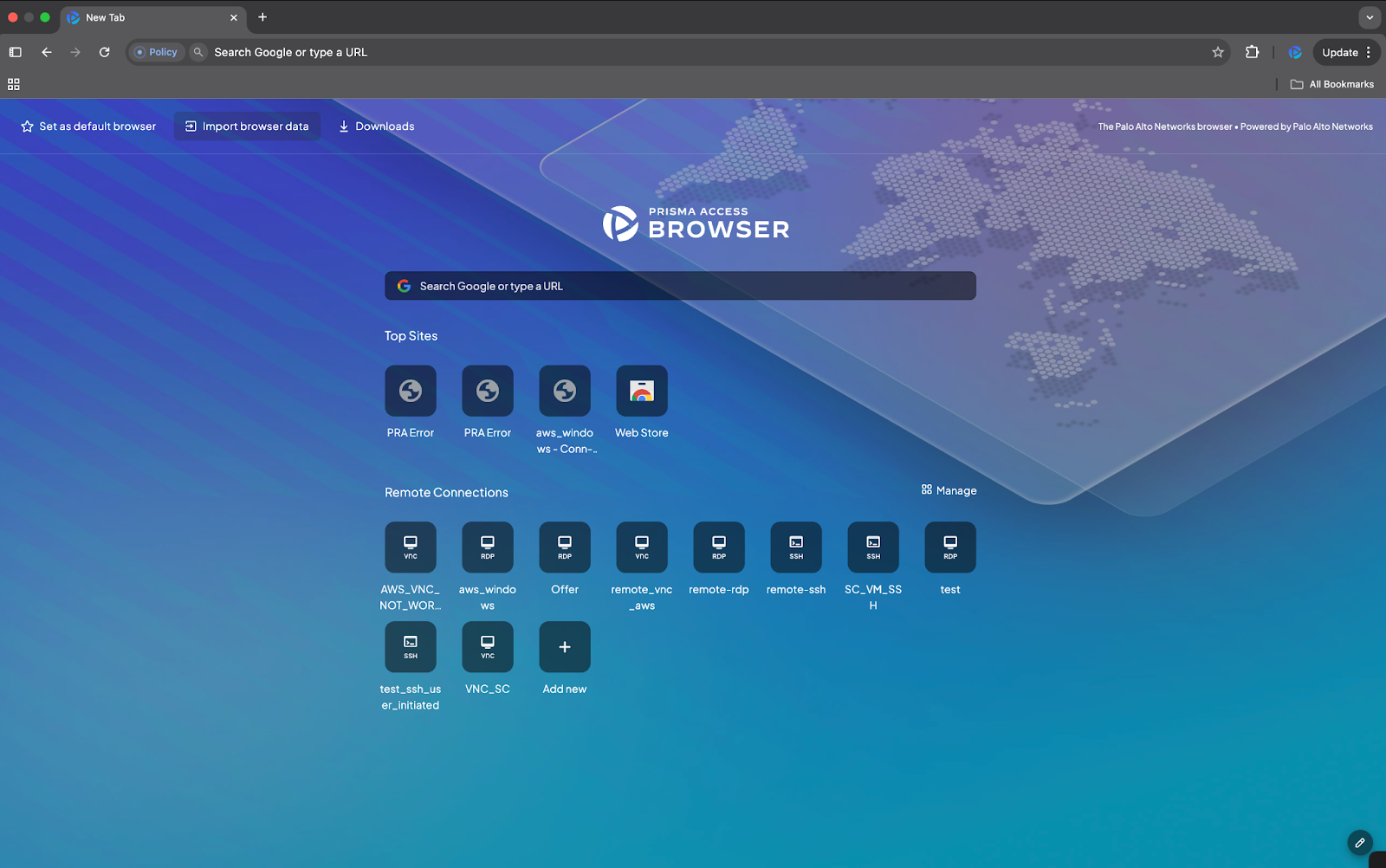
Task: Open the VNC_SC remote connection
Action: coord(487,646)
